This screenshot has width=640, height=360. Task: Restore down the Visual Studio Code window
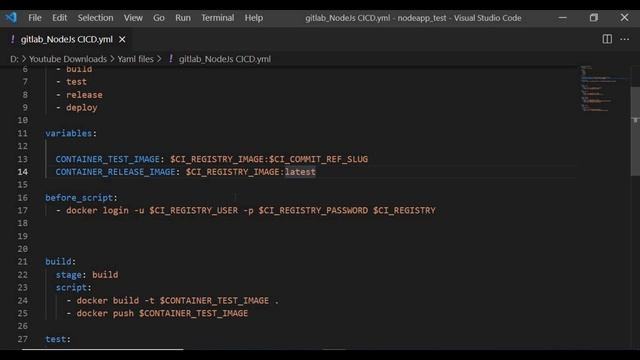click(593, 18)
